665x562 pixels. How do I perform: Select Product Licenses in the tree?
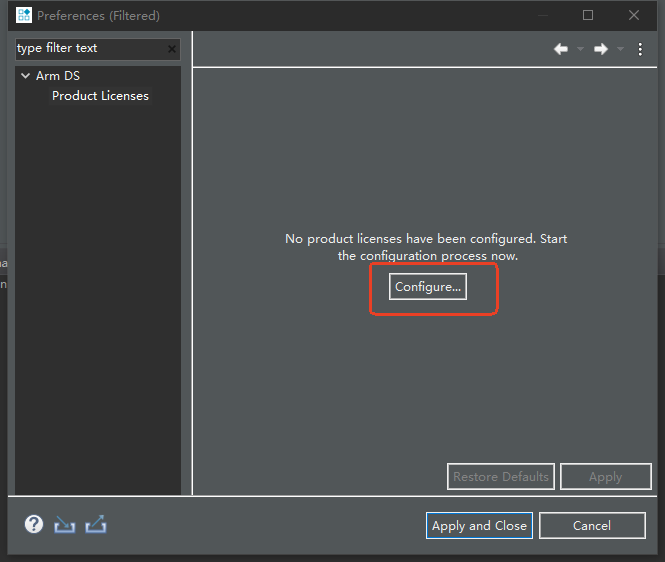tap(100, 96)
